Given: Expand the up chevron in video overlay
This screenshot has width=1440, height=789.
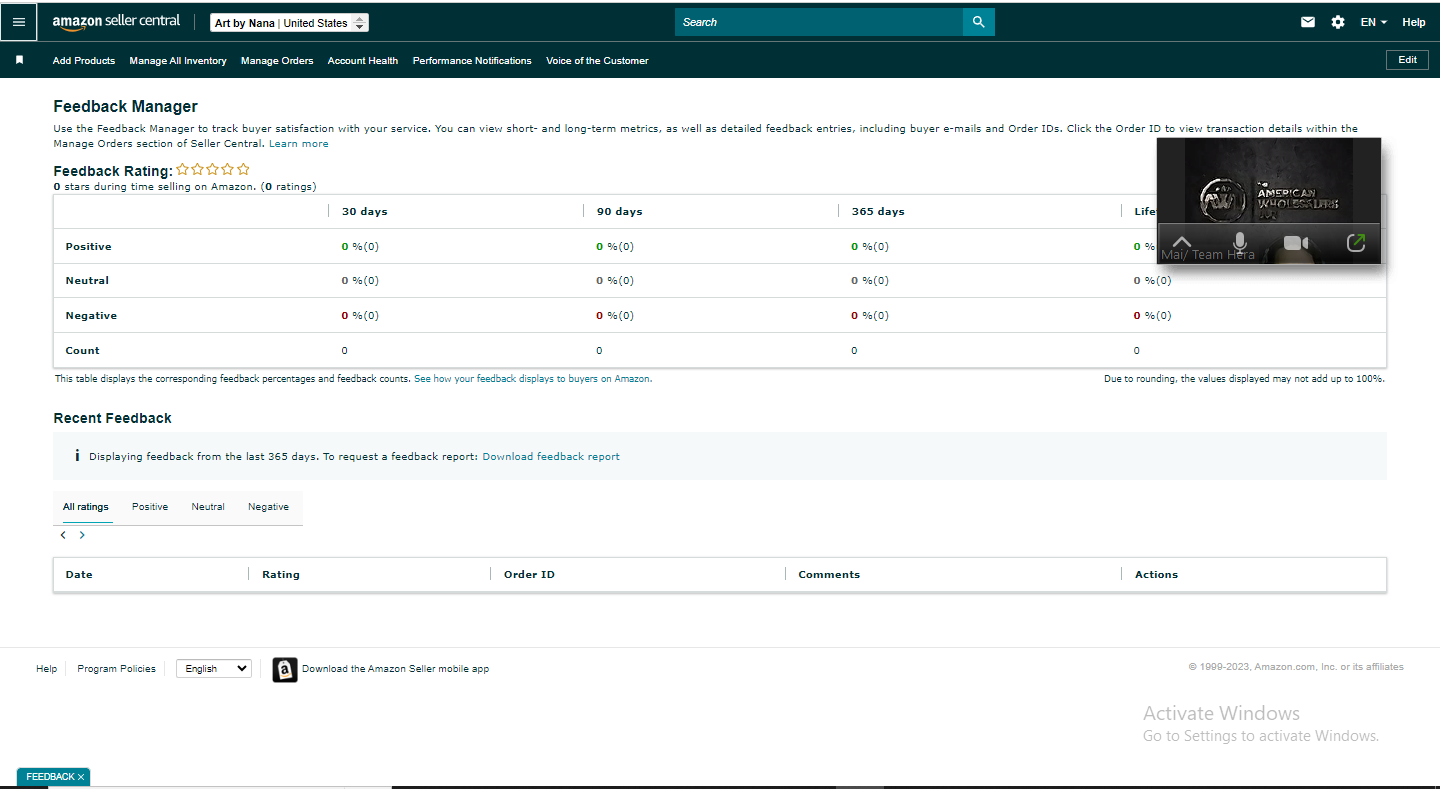Looking at the screenshot, I should (x=1182, y=243).
